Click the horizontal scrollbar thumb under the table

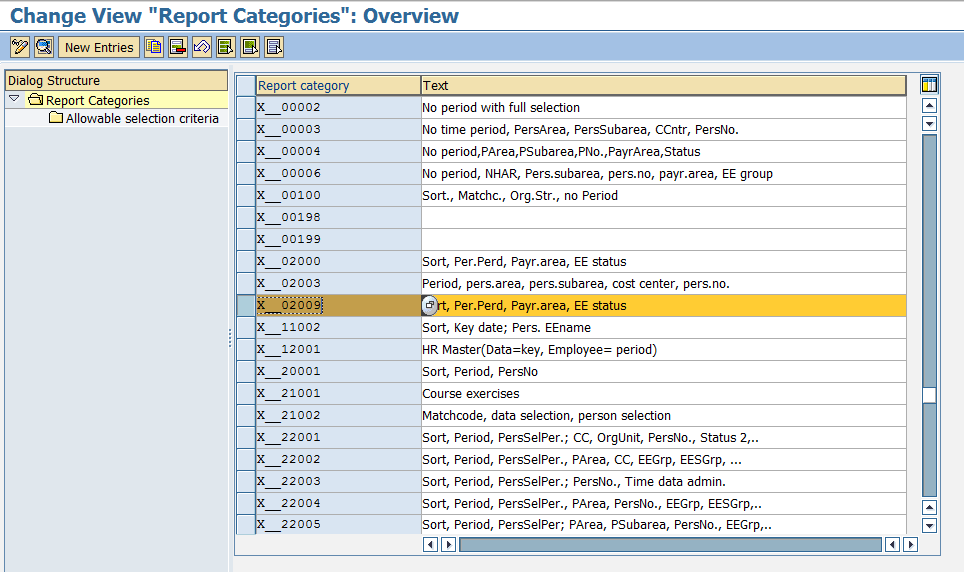click(670, 544)
